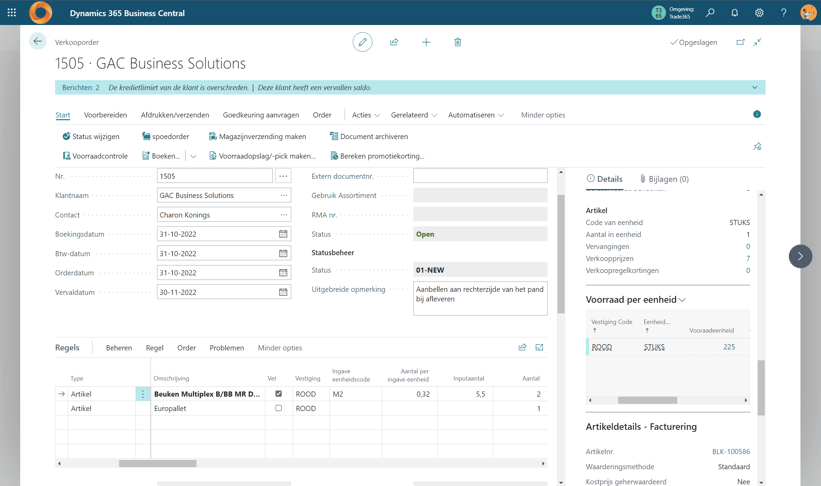Screen dimensions: 821x486
Task: Expand the Regels section to full view
Action: click(539, 347)
